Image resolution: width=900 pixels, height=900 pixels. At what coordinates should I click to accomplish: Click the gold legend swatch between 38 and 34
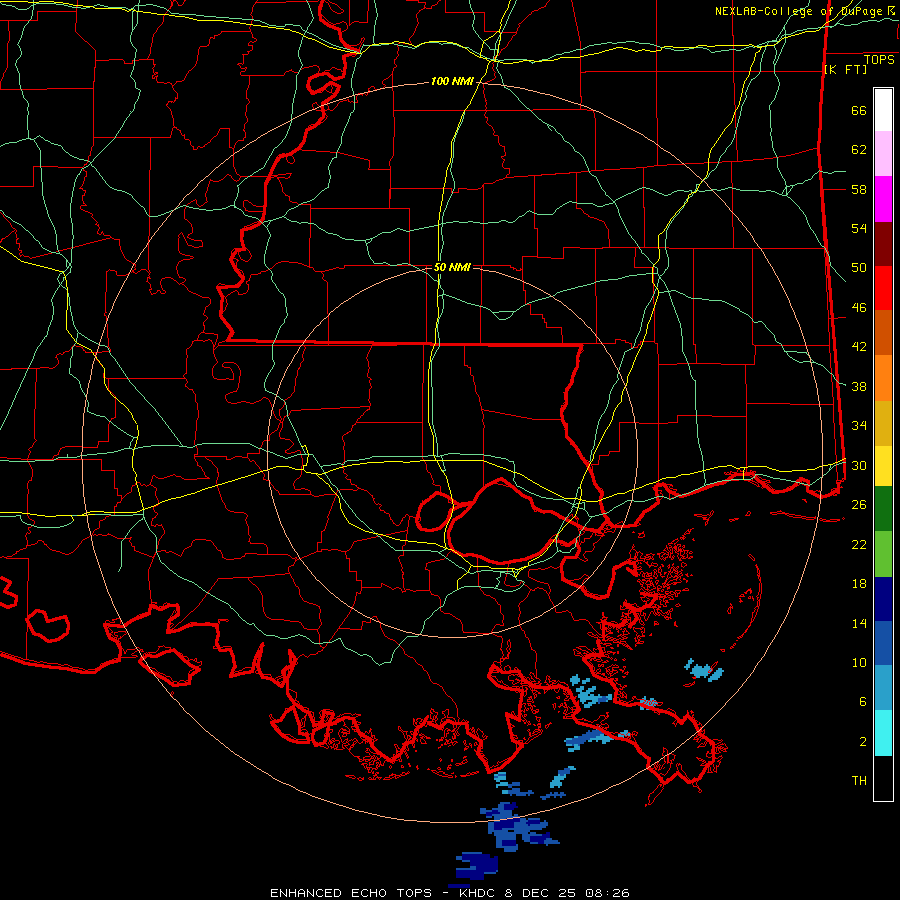click(x=883, y=423)
